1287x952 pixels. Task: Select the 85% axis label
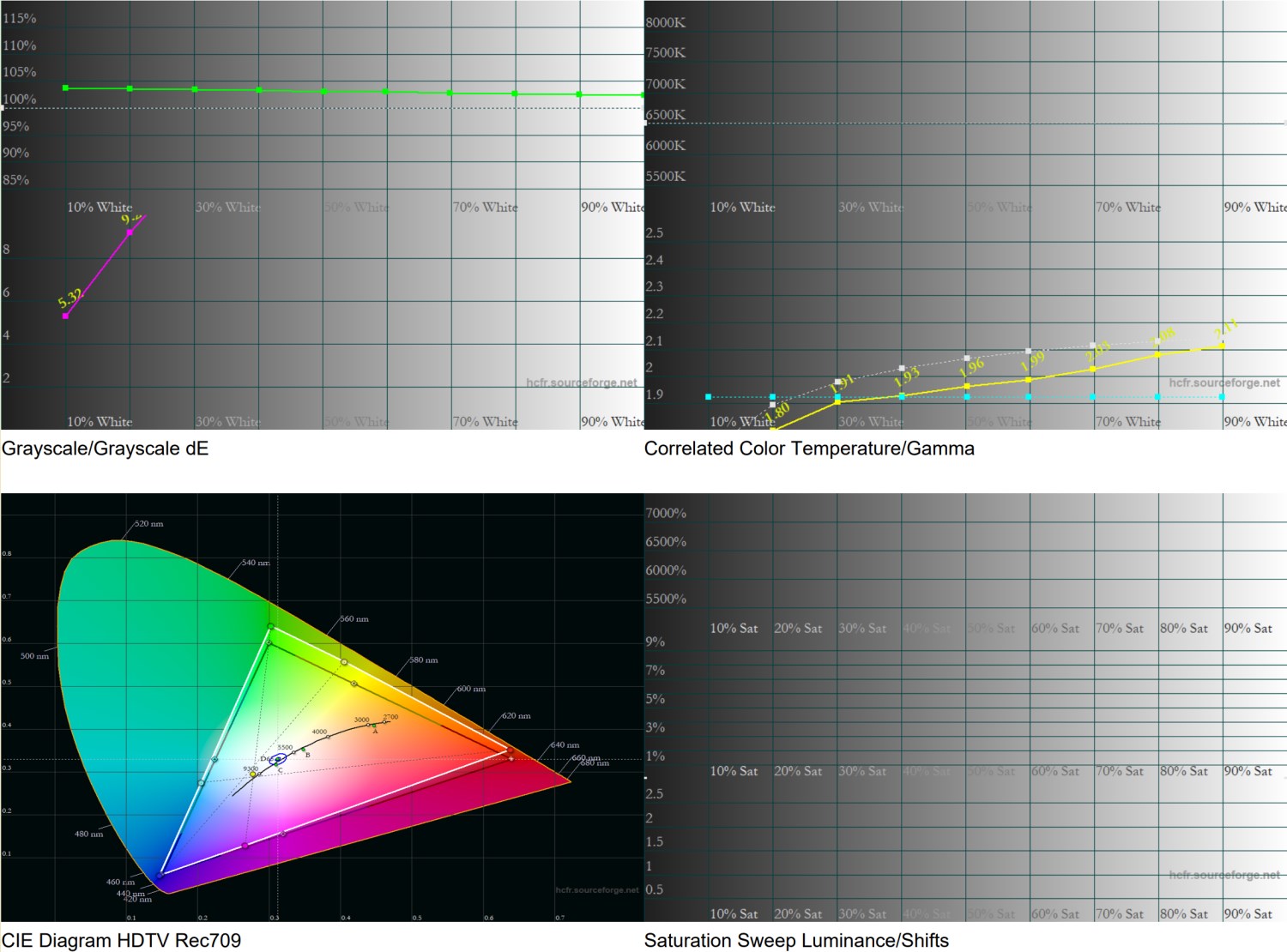coord(16,180)
